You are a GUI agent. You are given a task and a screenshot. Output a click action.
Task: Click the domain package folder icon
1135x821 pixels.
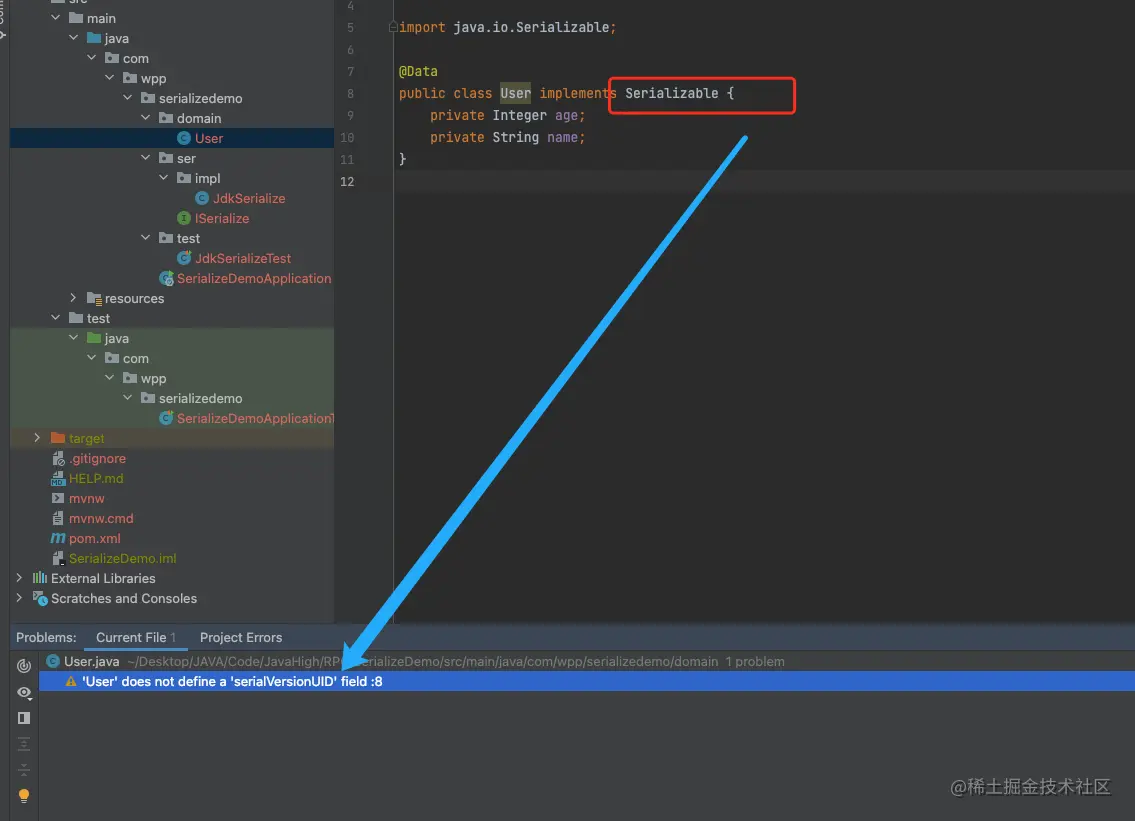(x=166, y=118)
